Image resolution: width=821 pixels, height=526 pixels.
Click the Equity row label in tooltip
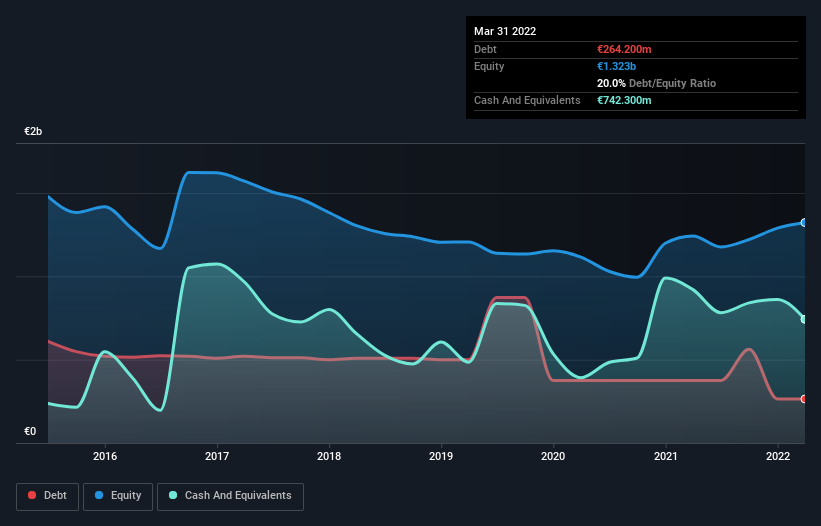click(489, 66)
